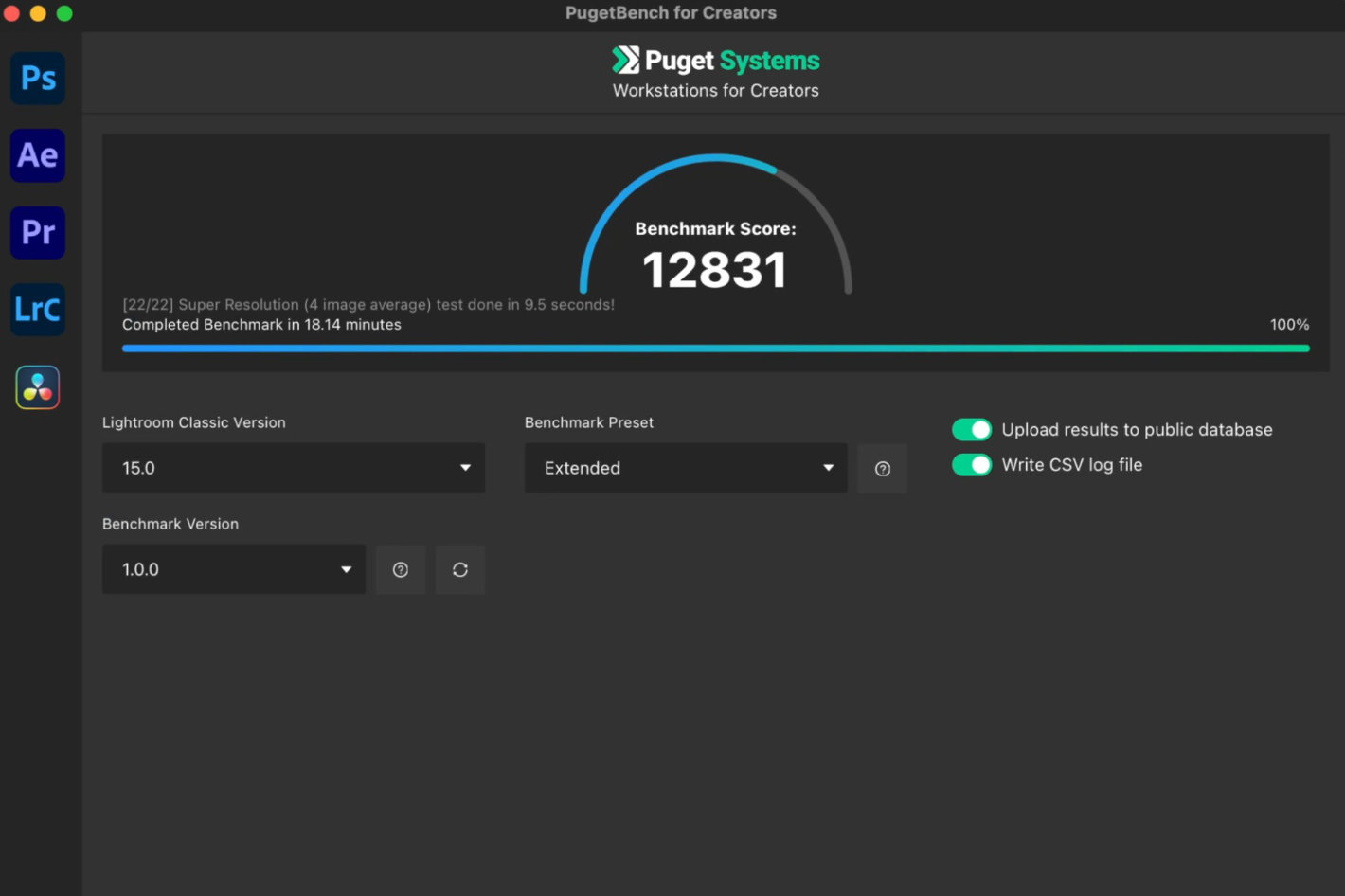Switch to Premiere Pro benchmark icon
This screenshot has width=1345, height=896.
pyautogui.click(x=38, y=232)
